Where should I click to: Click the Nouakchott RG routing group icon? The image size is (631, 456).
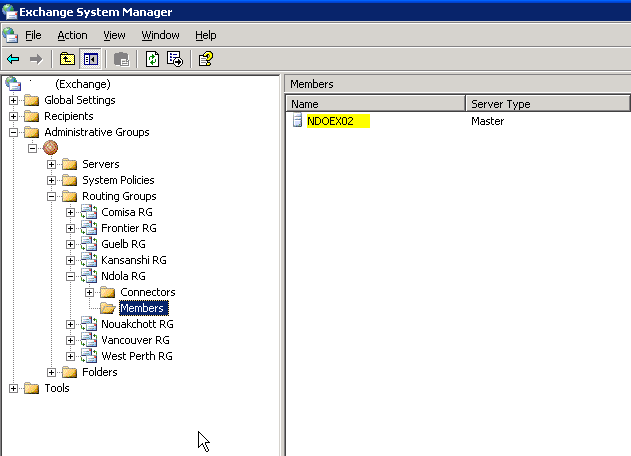tap(89, 324)
